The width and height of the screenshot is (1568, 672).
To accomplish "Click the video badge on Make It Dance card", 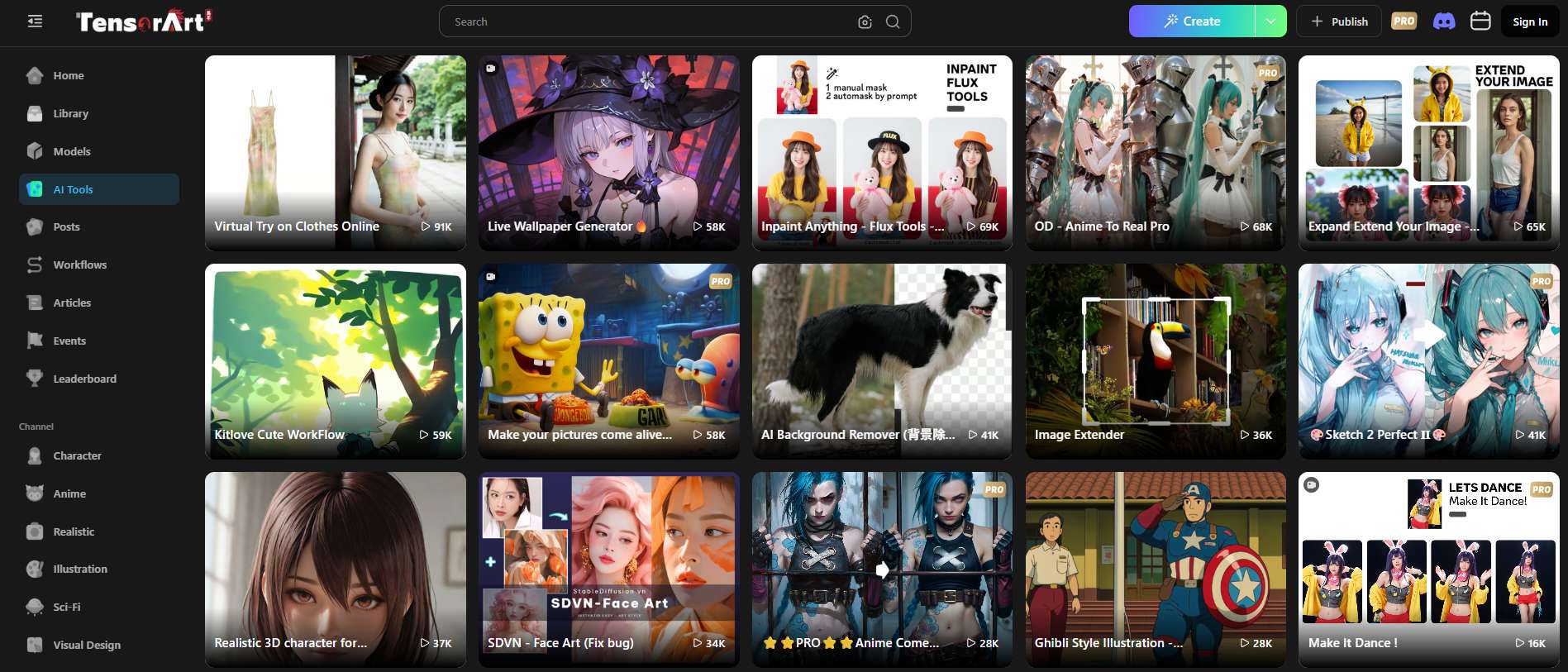I will pyautogui.click(x=1311, y=485).
